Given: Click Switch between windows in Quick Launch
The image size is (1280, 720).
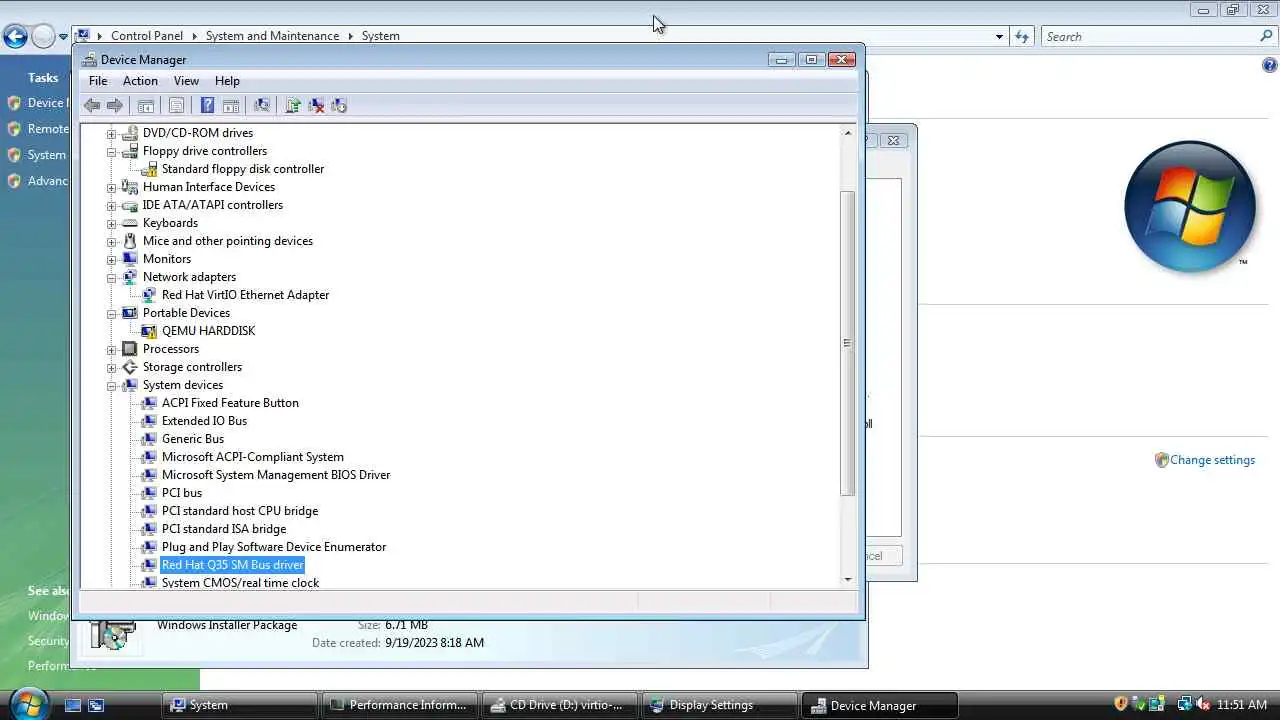Looking at the screenshot, I should point(96,705).
